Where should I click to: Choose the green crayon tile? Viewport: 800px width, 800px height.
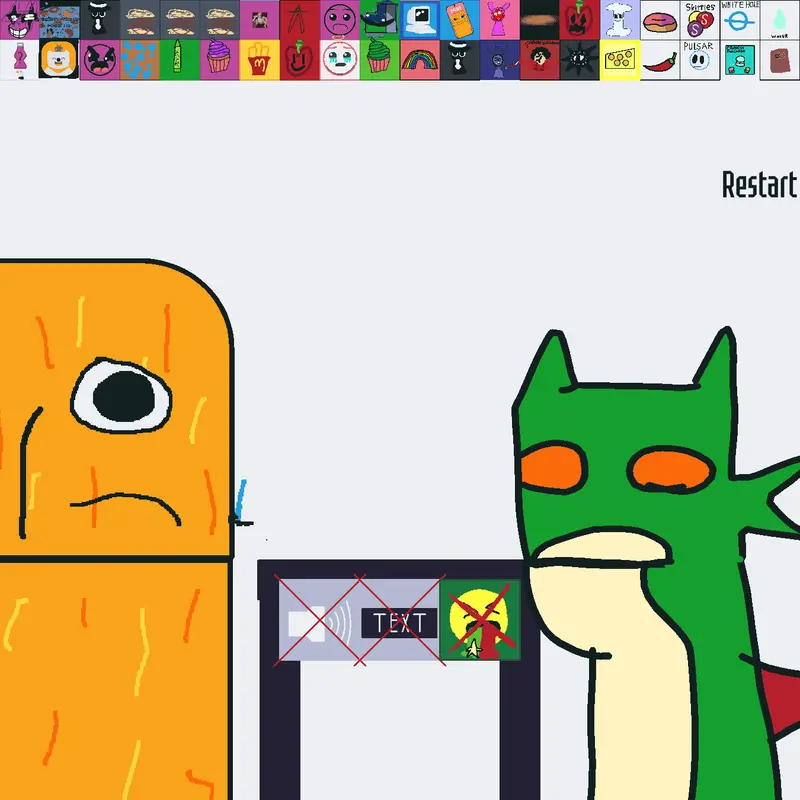coord(180,60)
